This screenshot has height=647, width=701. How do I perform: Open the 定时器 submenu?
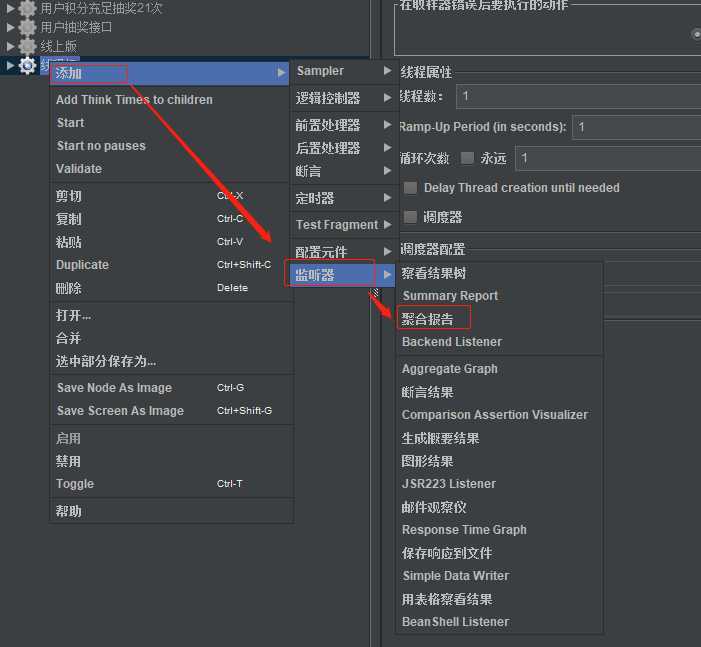[x=343, y=198]
